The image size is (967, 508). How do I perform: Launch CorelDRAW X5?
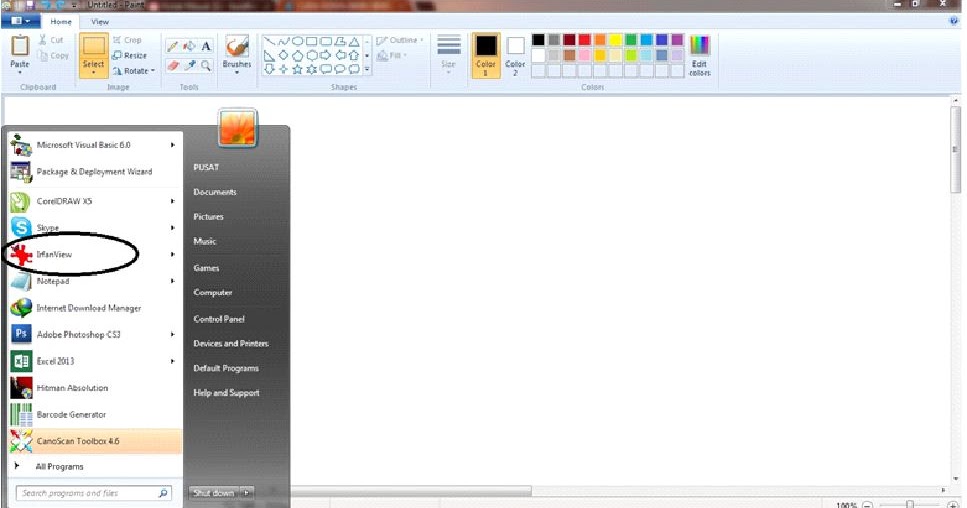pos(93,201)
